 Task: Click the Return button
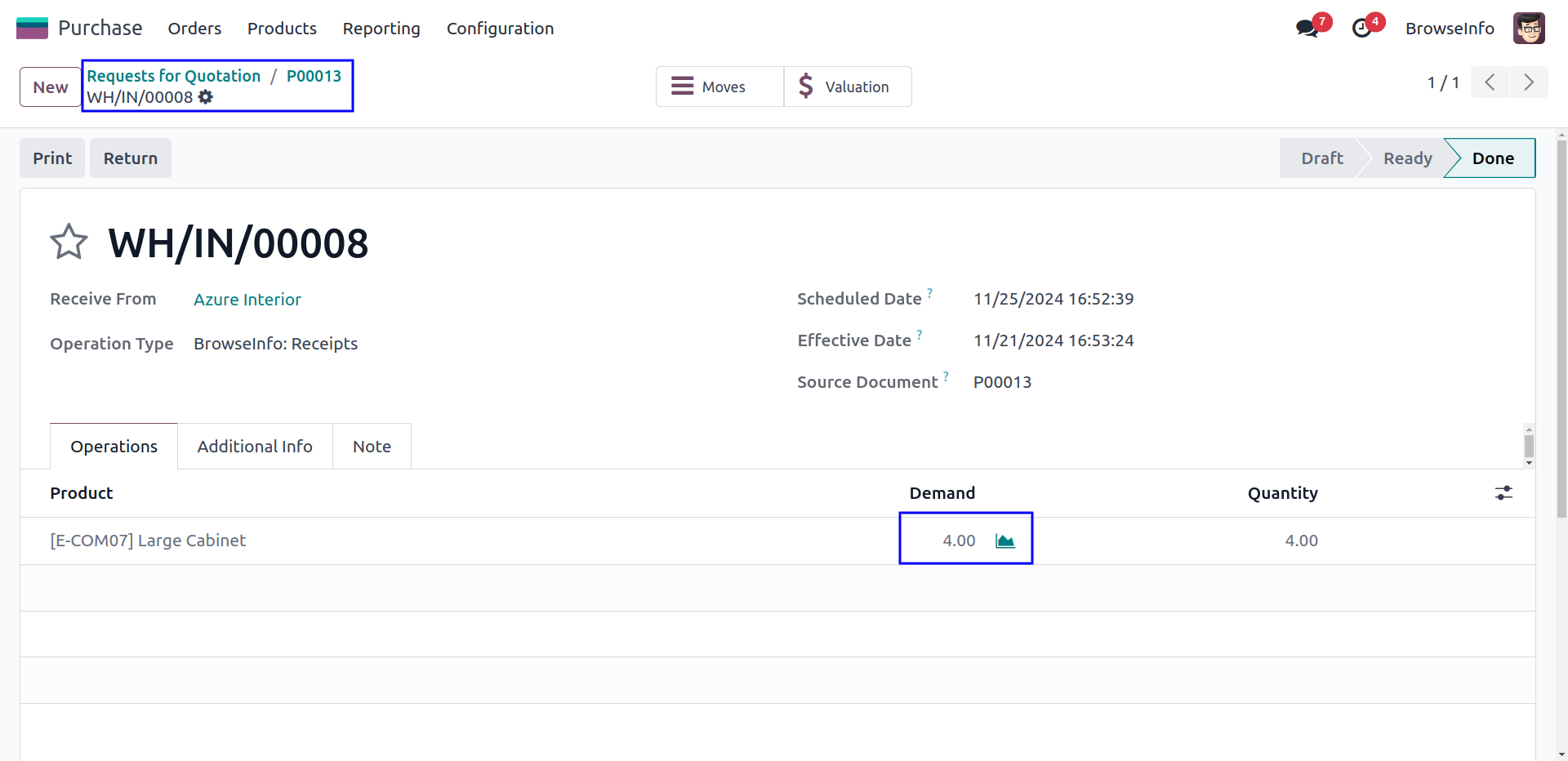coord(131,158)
